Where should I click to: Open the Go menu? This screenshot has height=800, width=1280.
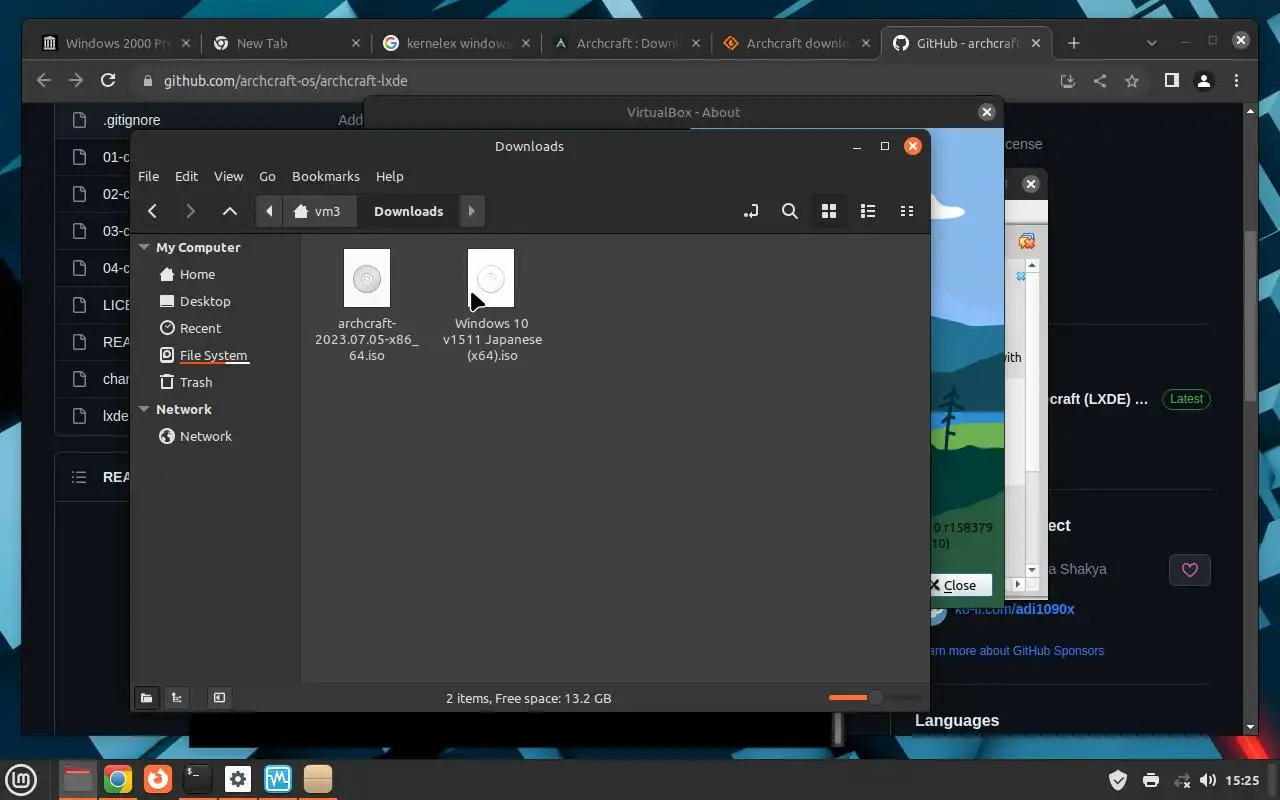(267, 176)
